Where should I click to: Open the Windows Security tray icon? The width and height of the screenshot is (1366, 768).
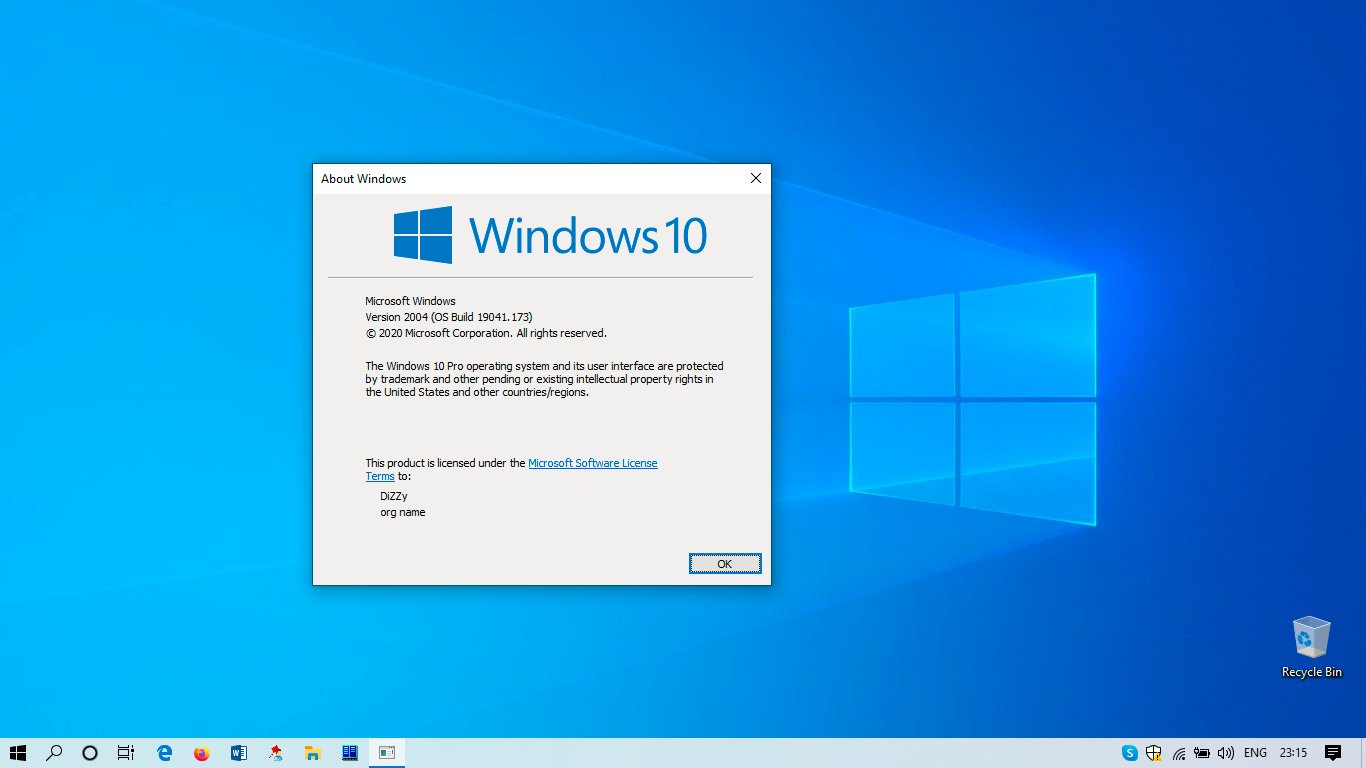[1154, 753]
